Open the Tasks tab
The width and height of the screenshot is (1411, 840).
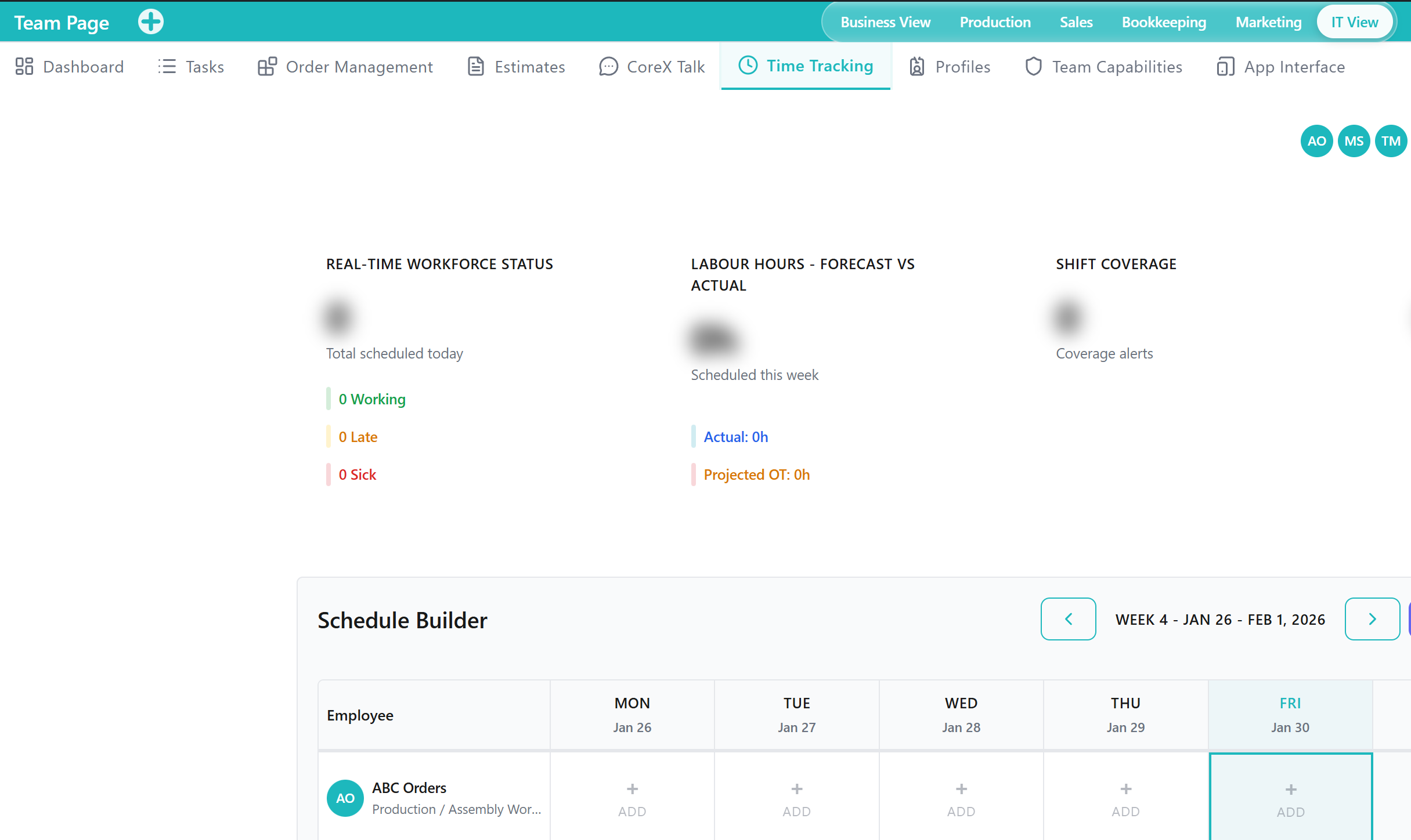[190, 67]
